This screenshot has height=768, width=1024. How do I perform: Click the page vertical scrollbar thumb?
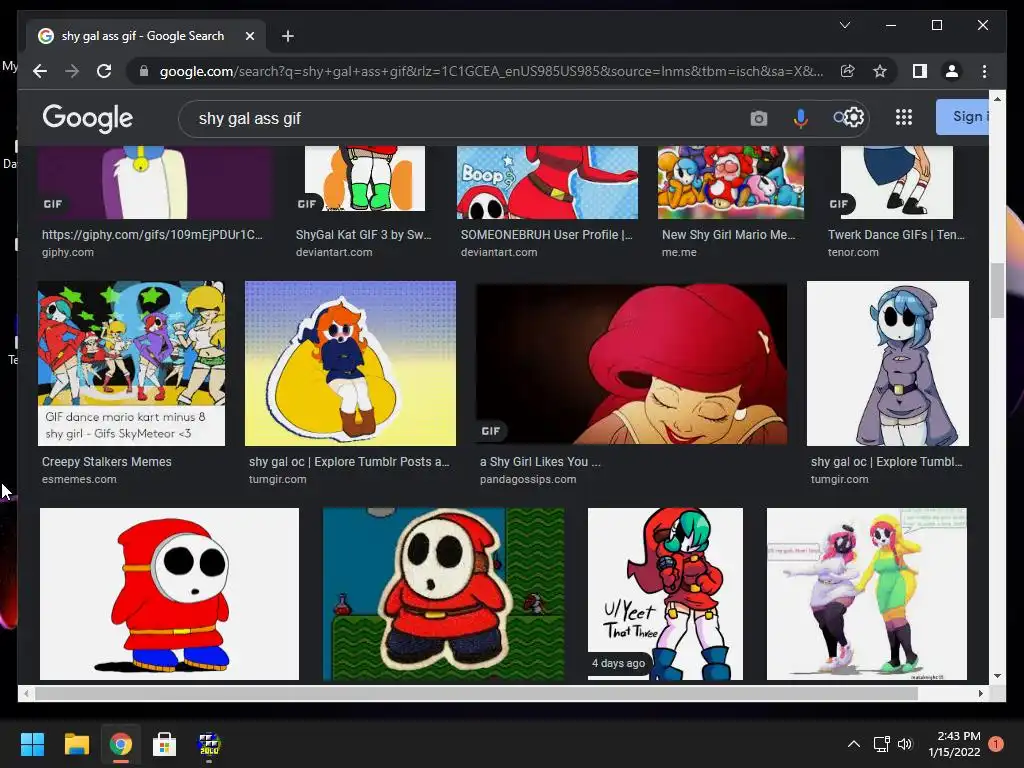[997, 291]
